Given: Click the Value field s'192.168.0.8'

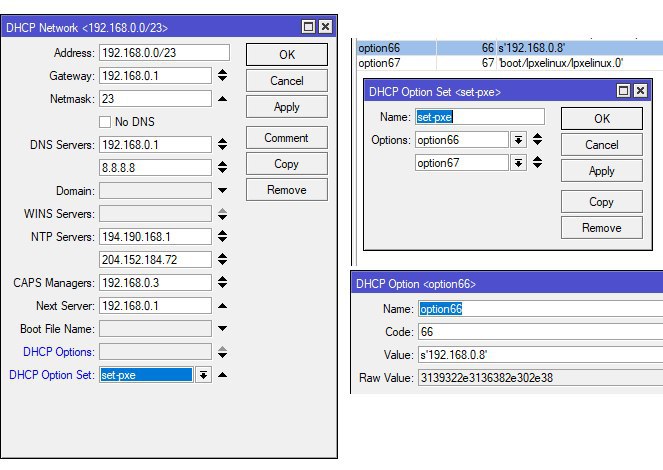Looking at the screenshot, I should [540, 355].
